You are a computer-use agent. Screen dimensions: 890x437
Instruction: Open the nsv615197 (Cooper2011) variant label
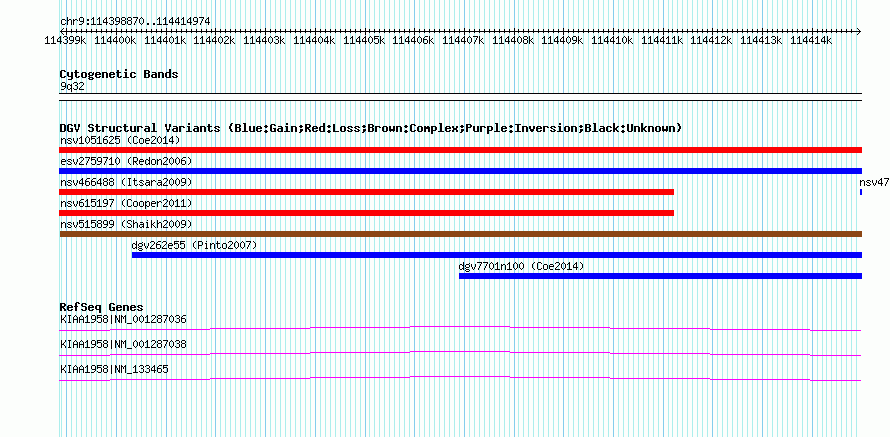pyautogui.click(x=126, y=203)
